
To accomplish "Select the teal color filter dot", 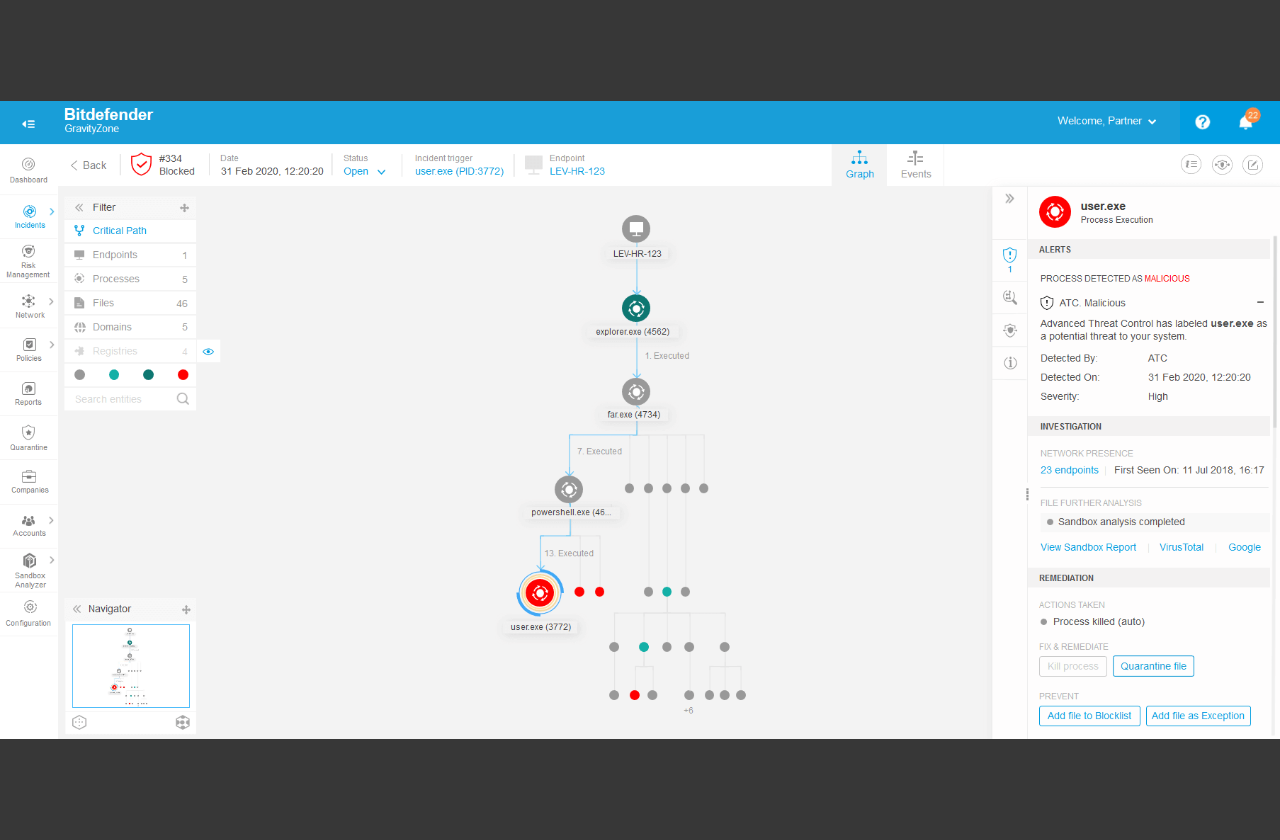I will pos(114,375).
